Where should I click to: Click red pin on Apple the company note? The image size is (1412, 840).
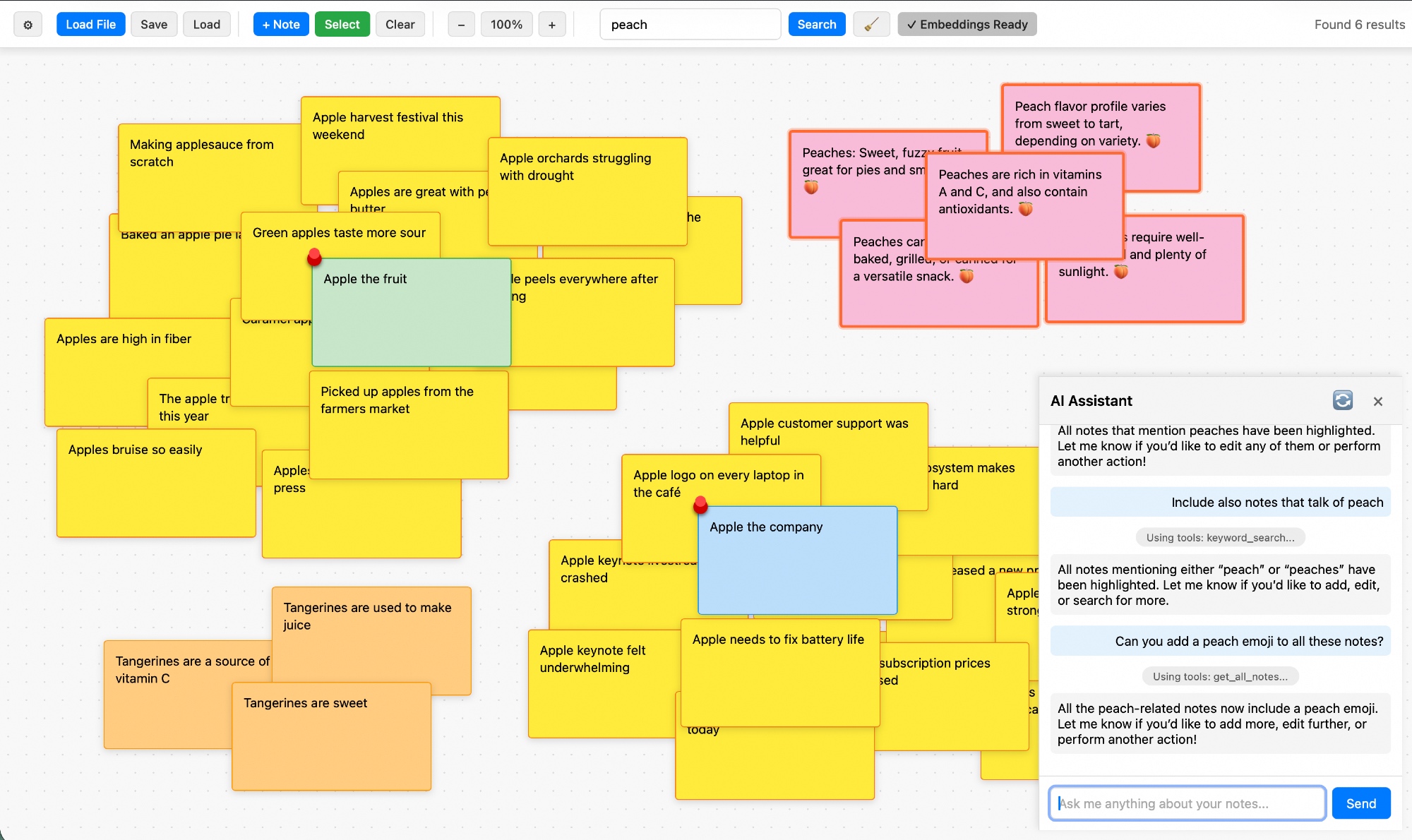pyautogui.click(x=700, y=504)
